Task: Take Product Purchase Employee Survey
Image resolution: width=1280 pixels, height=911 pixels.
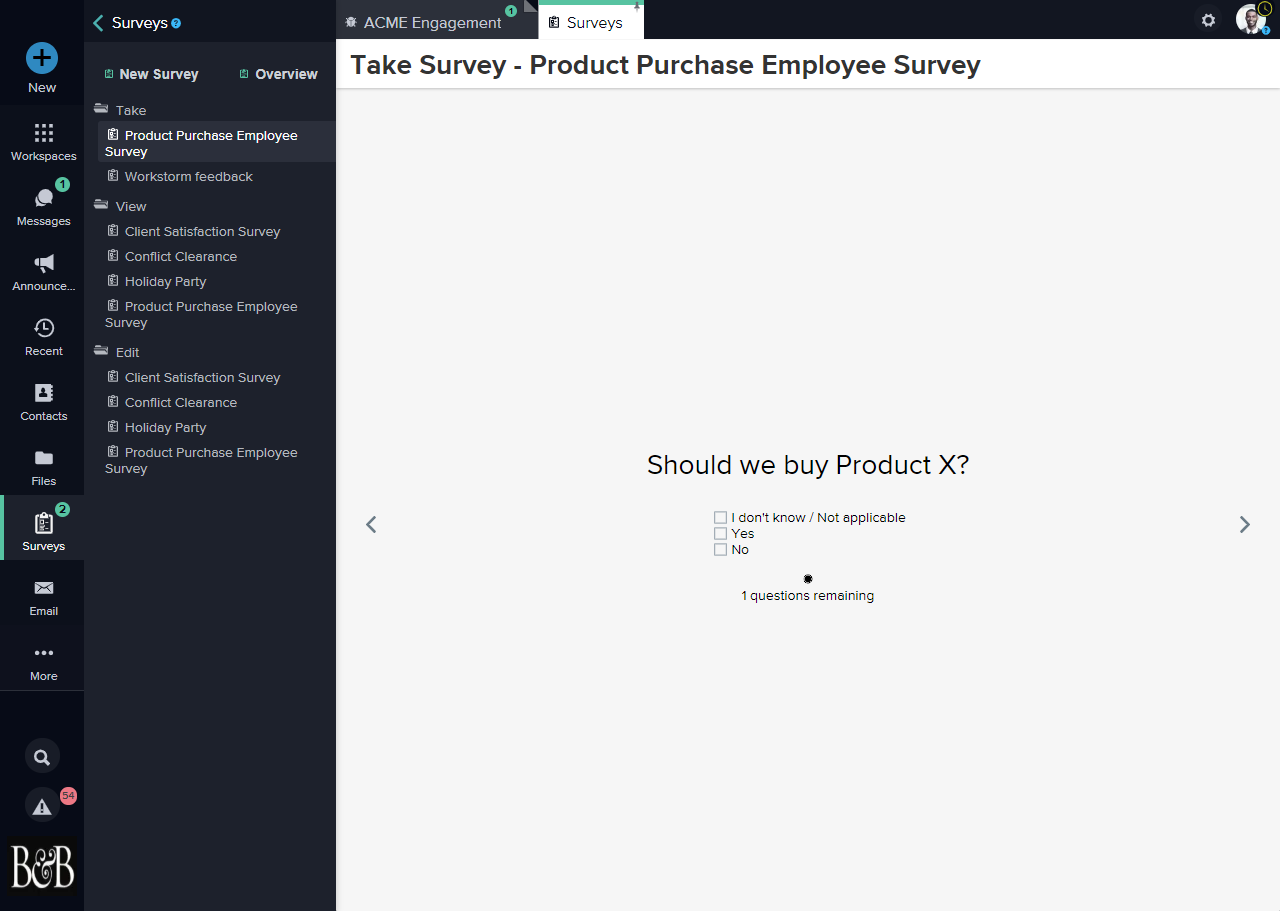Action: point(217,142)
